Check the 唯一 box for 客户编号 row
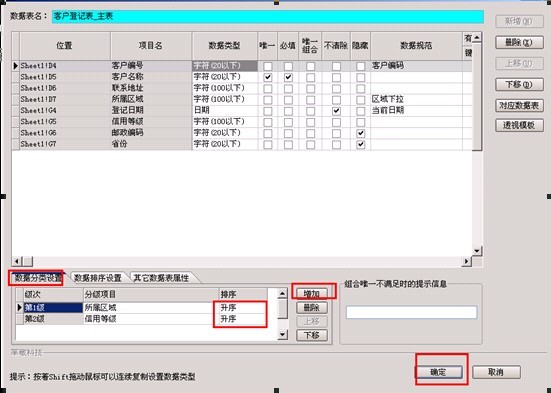The width and height of the screenshot is (551, 393). [268, 66]
